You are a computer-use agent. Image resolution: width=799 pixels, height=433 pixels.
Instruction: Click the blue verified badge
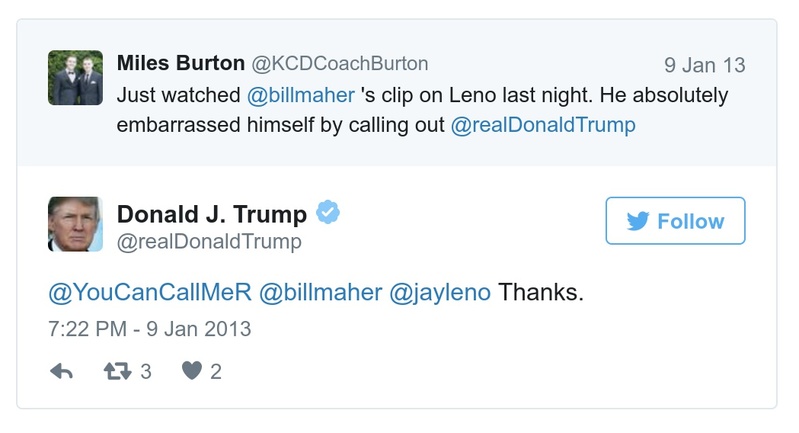328,212
